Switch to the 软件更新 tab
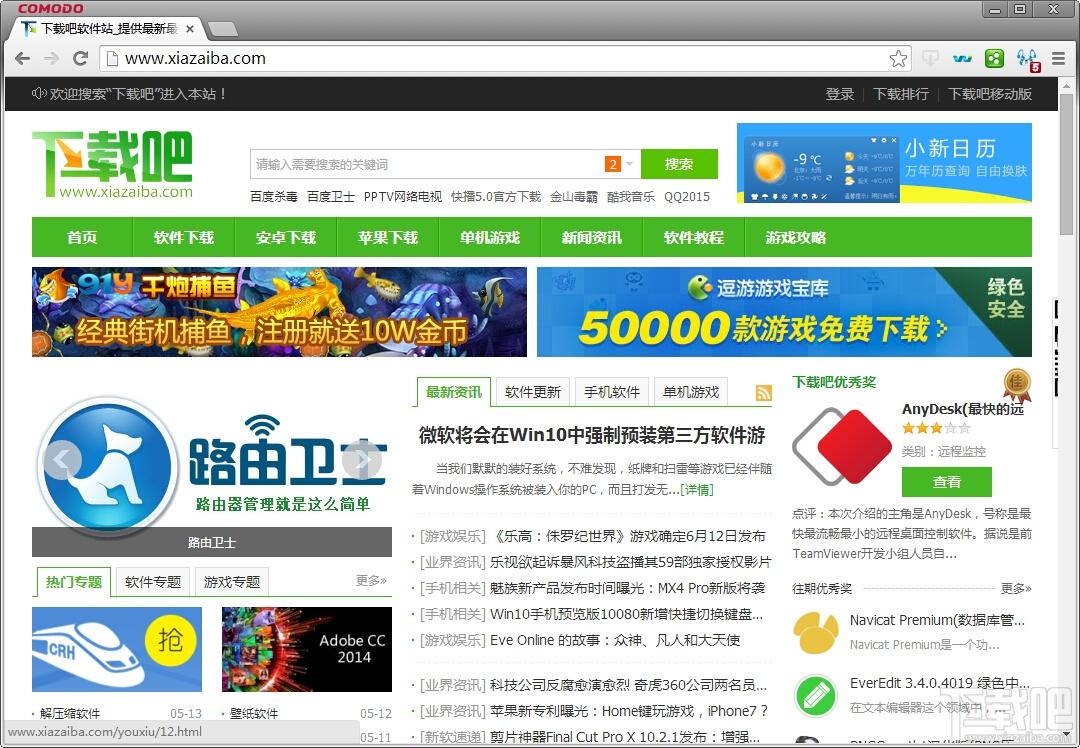The image size is (1080, 748). pyautogui.click(x=533, y=392)
